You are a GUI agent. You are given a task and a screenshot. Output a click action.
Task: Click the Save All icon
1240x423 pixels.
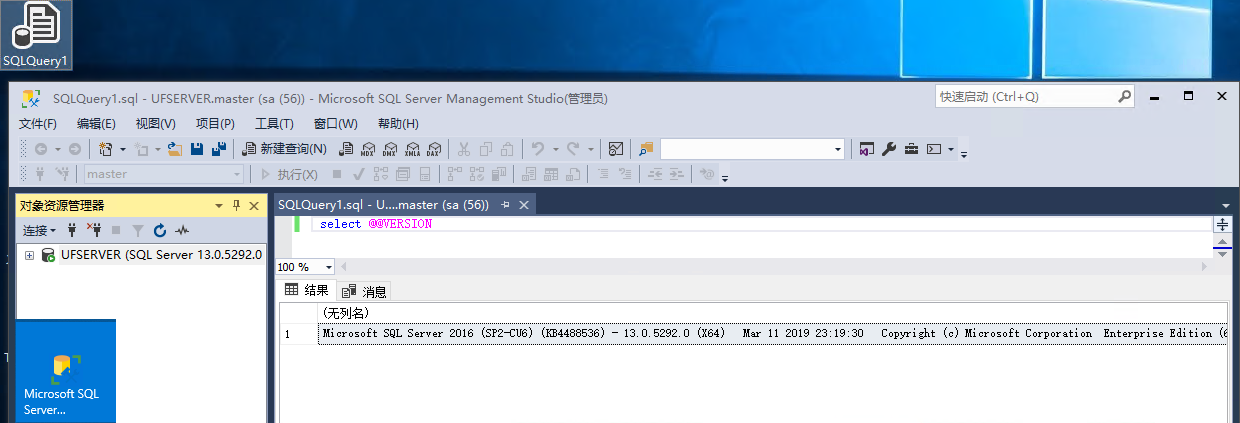[x=219, y=149]
